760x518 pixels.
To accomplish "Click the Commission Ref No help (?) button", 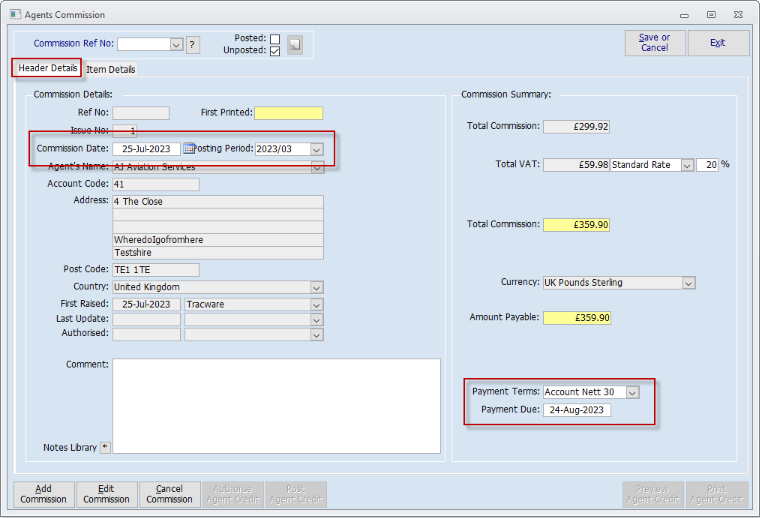I will [x=193, y=44].
